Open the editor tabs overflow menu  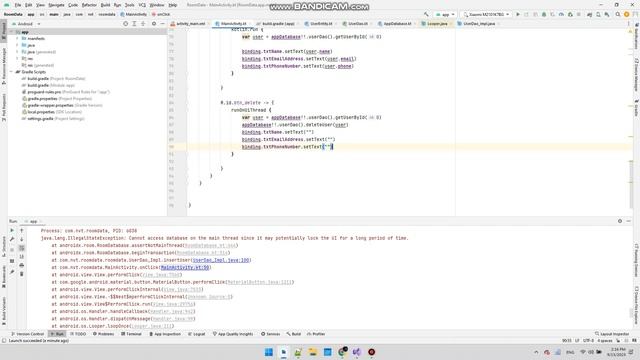pyautogui.click(x=629, y=24)
